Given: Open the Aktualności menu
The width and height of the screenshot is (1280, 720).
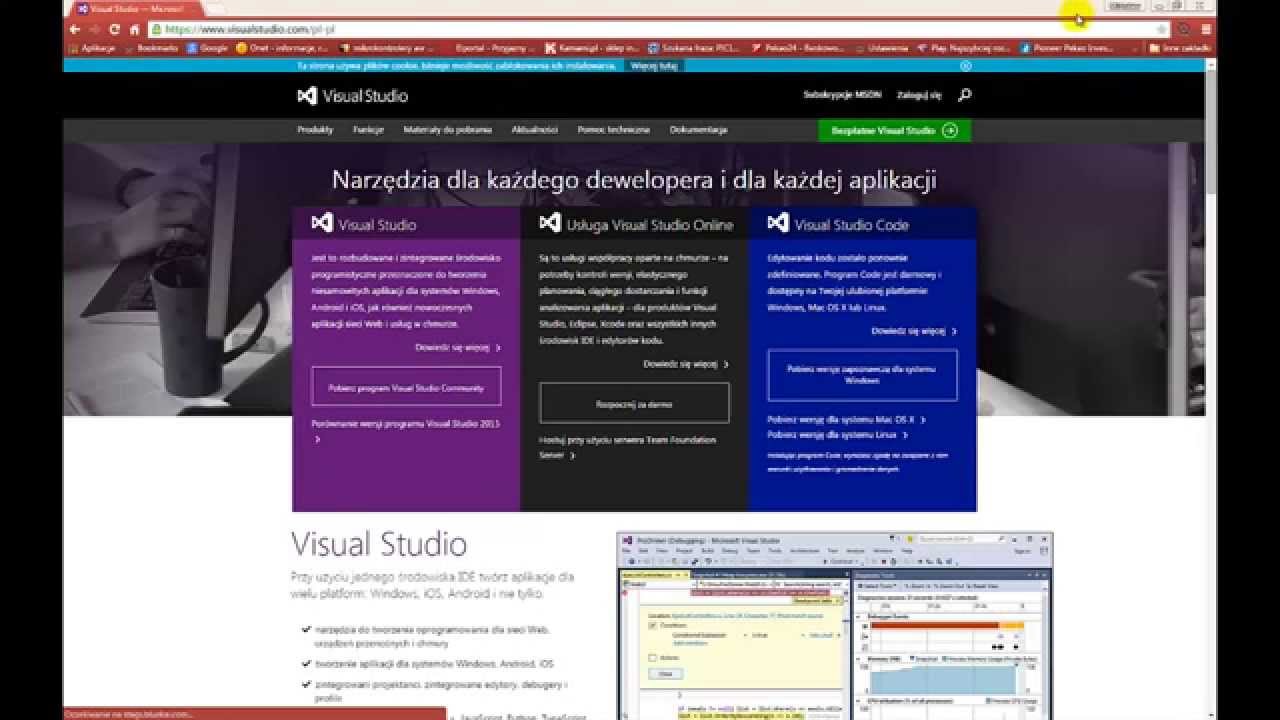Looking at the screenshot, I should point(534,130).
